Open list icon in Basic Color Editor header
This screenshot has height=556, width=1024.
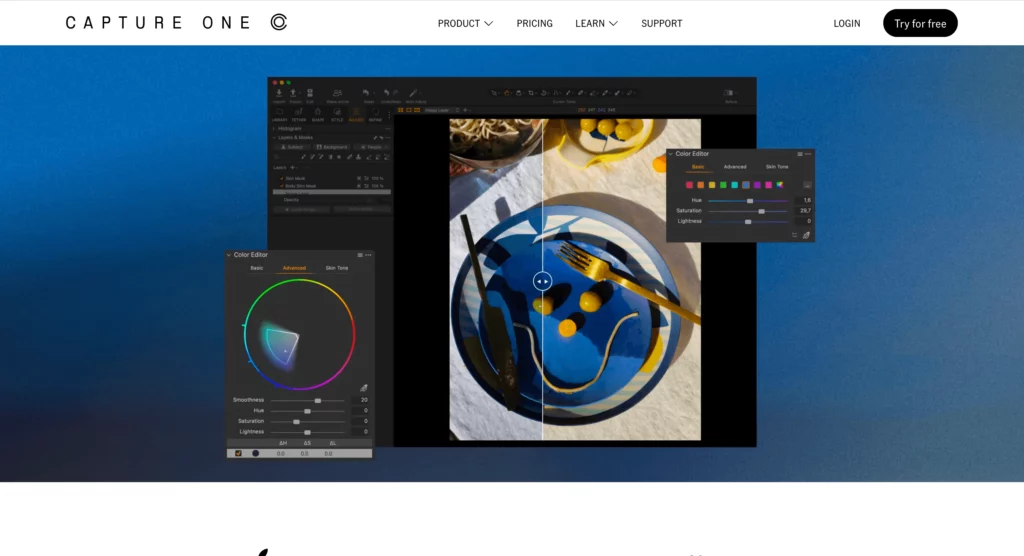tap(800, 154)
